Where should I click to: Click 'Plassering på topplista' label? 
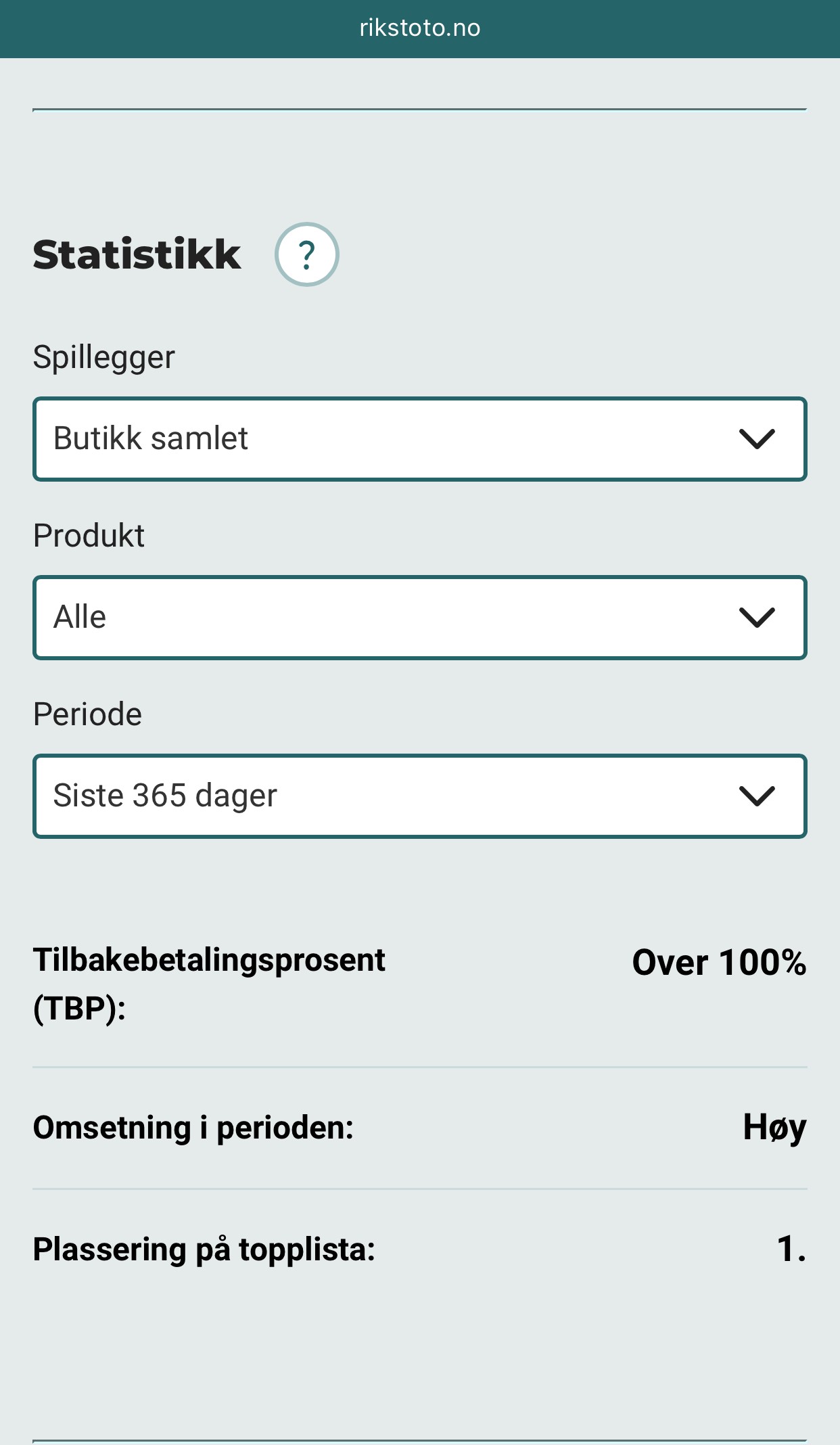coord(204,1249)
